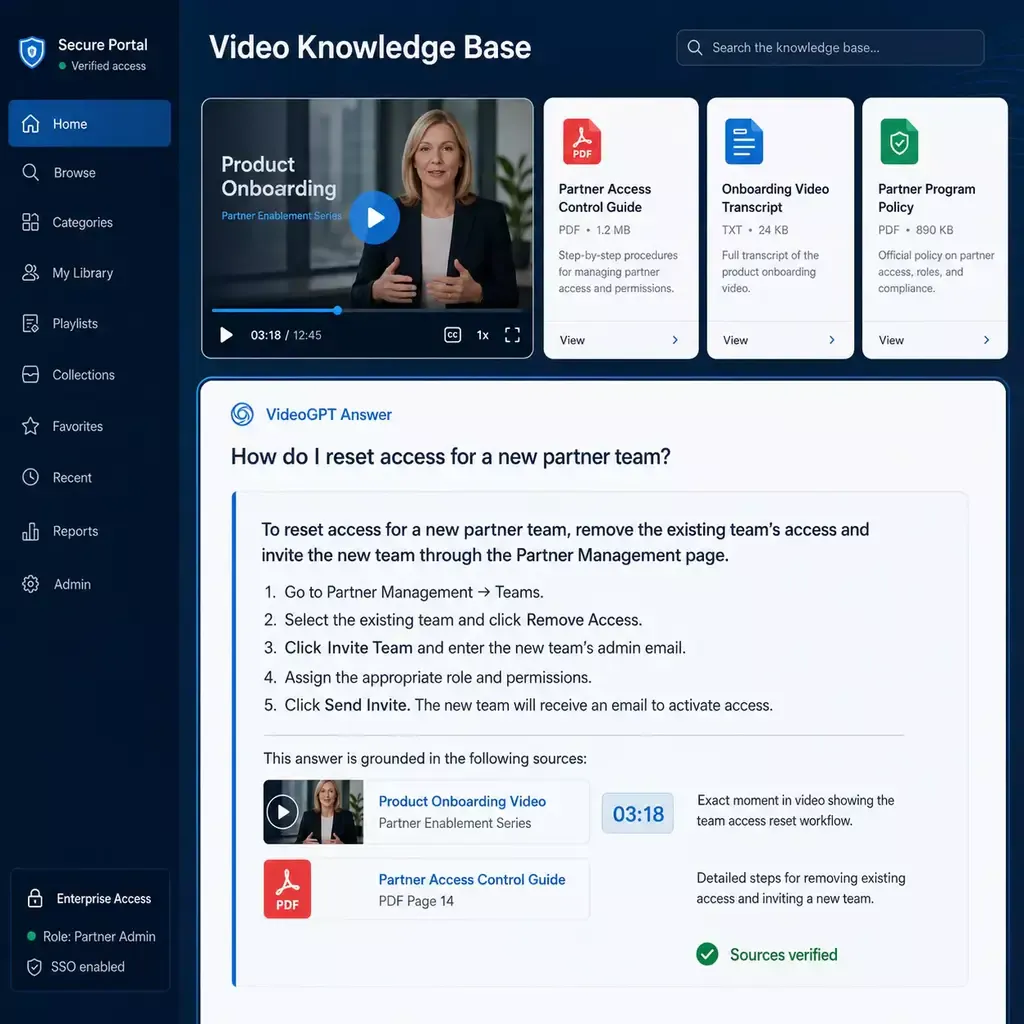Click the Secure Portal shield logo
This screenshot has height=1024, width=1024.
(x=31, y=52)
